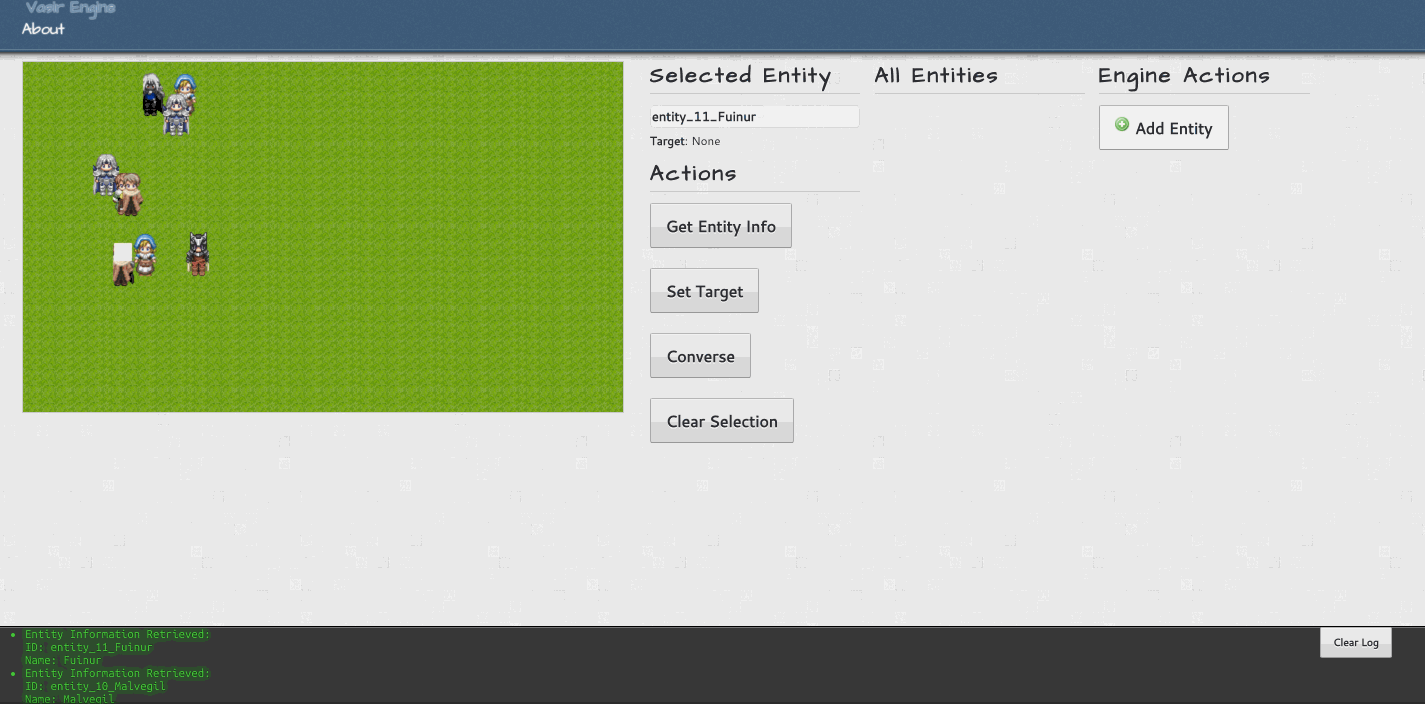Select the brown-coated brown-haired character sprite
1425x704 pixels.
128,195
